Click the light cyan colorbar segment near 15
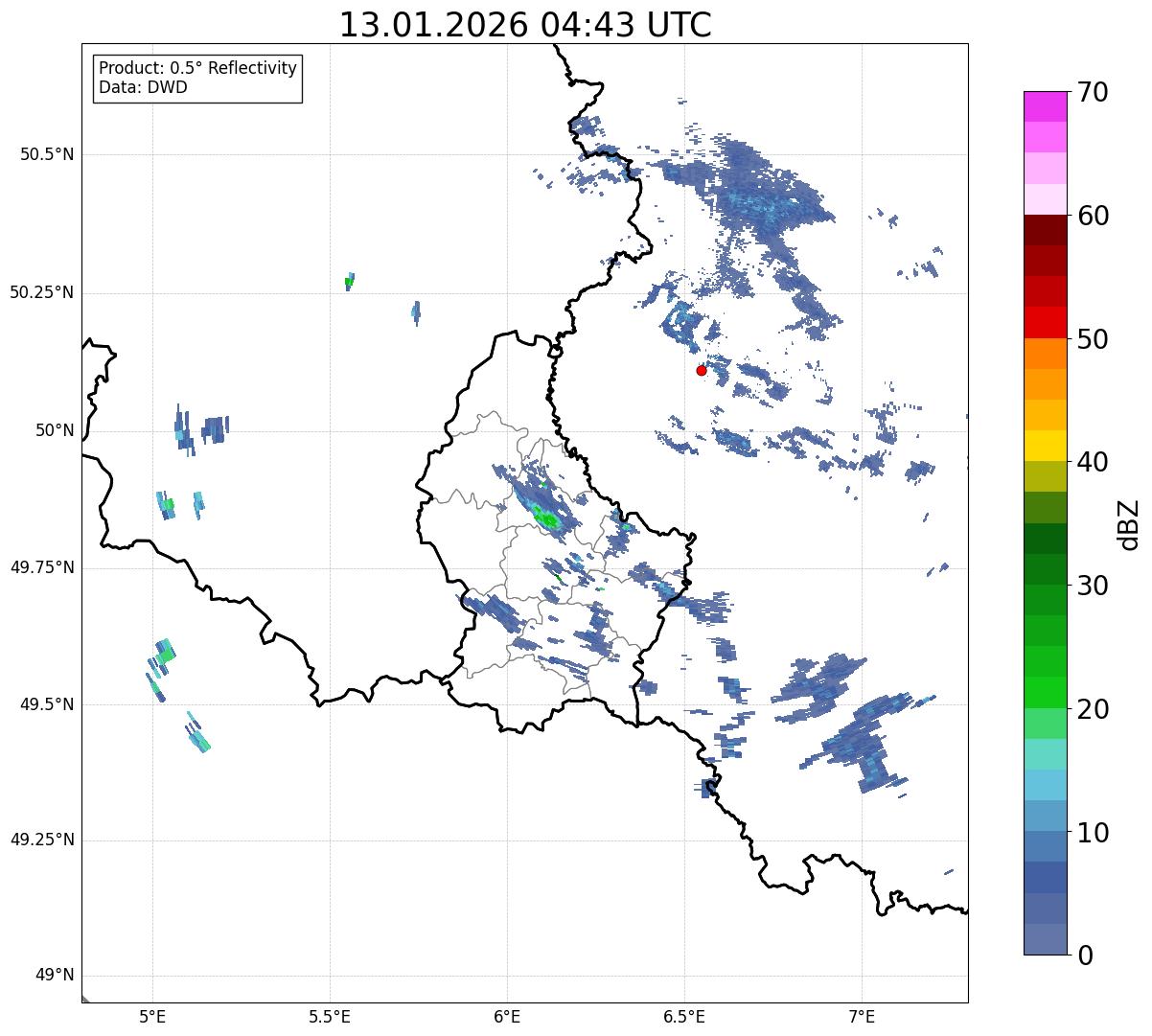The height and width of the screenshot is (1036, 1152). 1046,754
